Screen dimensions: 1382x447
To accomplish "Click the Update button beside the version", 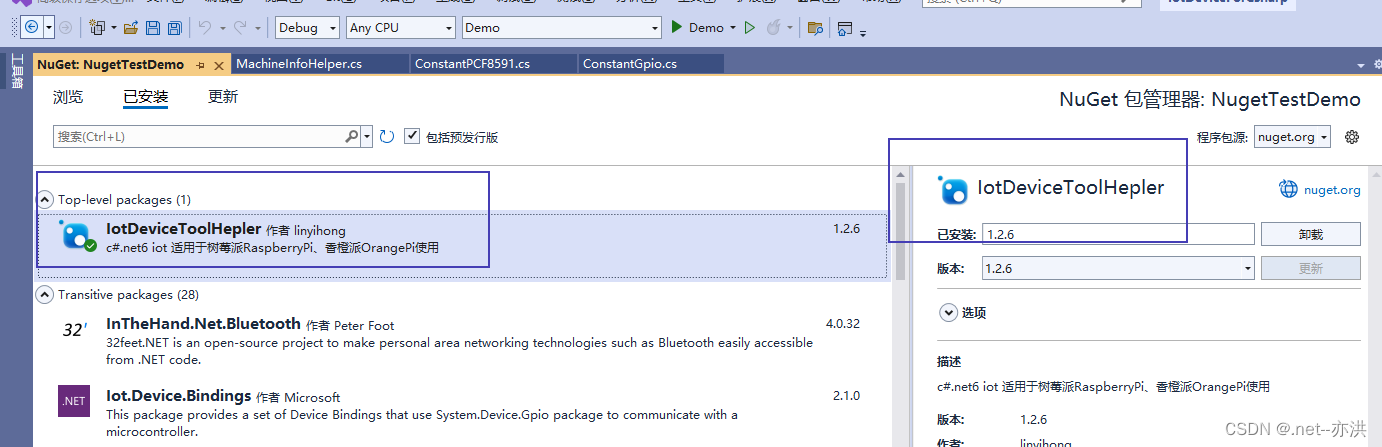I will [1310, 268].
